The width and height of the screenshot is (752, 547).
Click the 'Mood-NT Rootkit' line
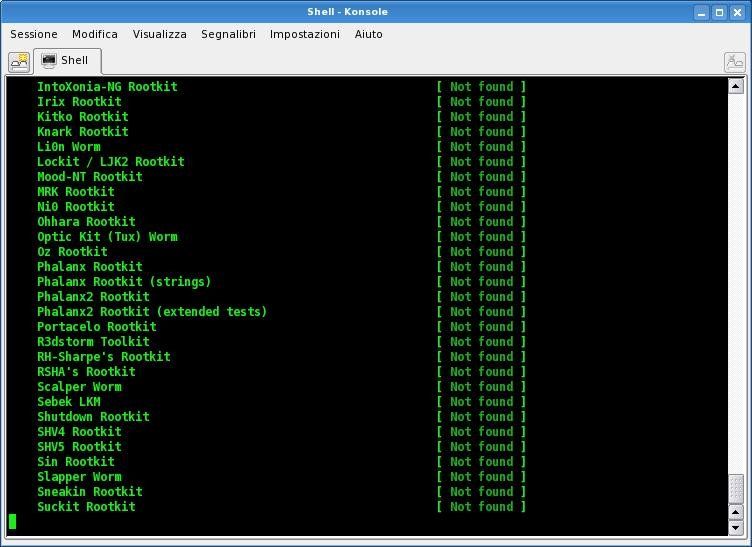[90, 176]
